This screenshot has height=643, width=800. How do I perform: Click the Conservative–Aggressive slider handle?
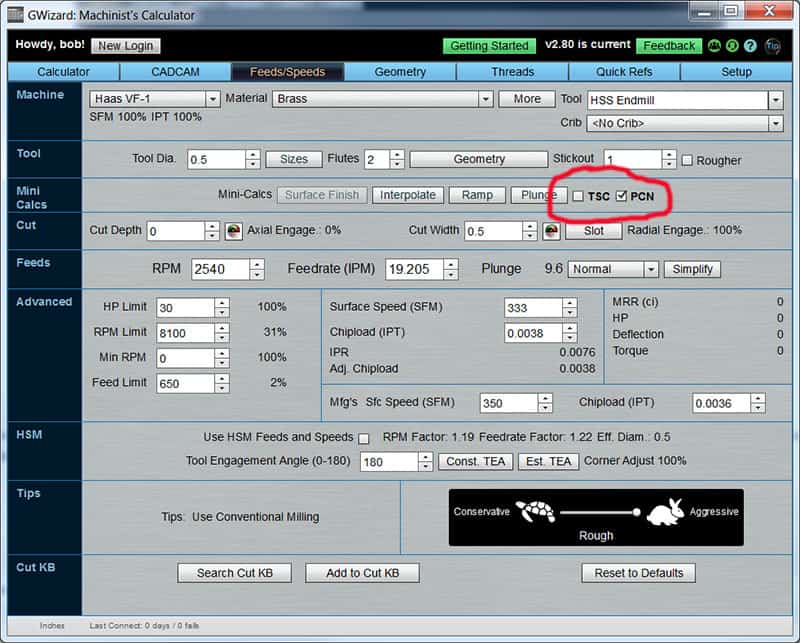pos(636,512)
